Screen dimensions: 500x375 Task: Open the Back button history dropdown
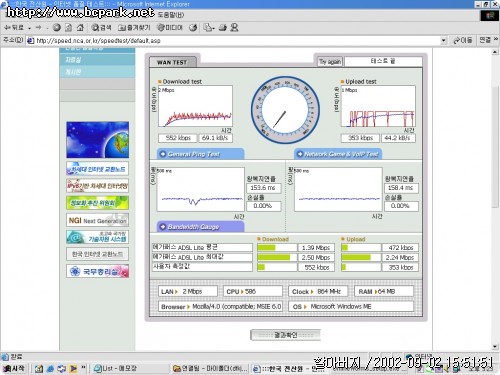pos(29,28)
